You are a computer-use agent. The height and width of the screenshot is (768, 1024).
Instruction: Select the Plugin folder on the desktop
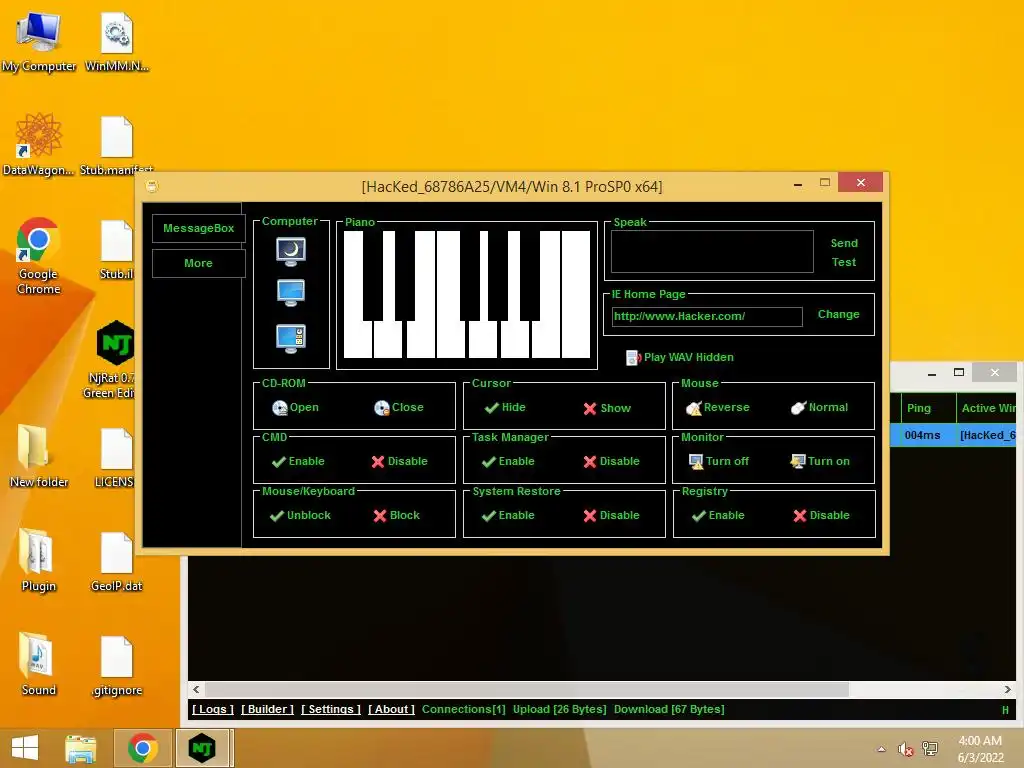pyautogui.click(x=39, y=560)
